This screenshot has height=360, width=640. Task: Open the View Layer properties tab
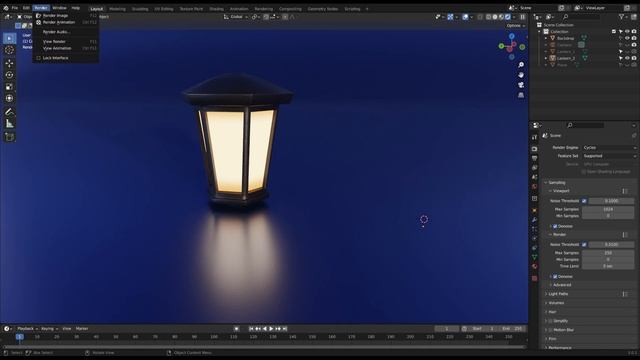pyautogui.click(x=535, y=168)
